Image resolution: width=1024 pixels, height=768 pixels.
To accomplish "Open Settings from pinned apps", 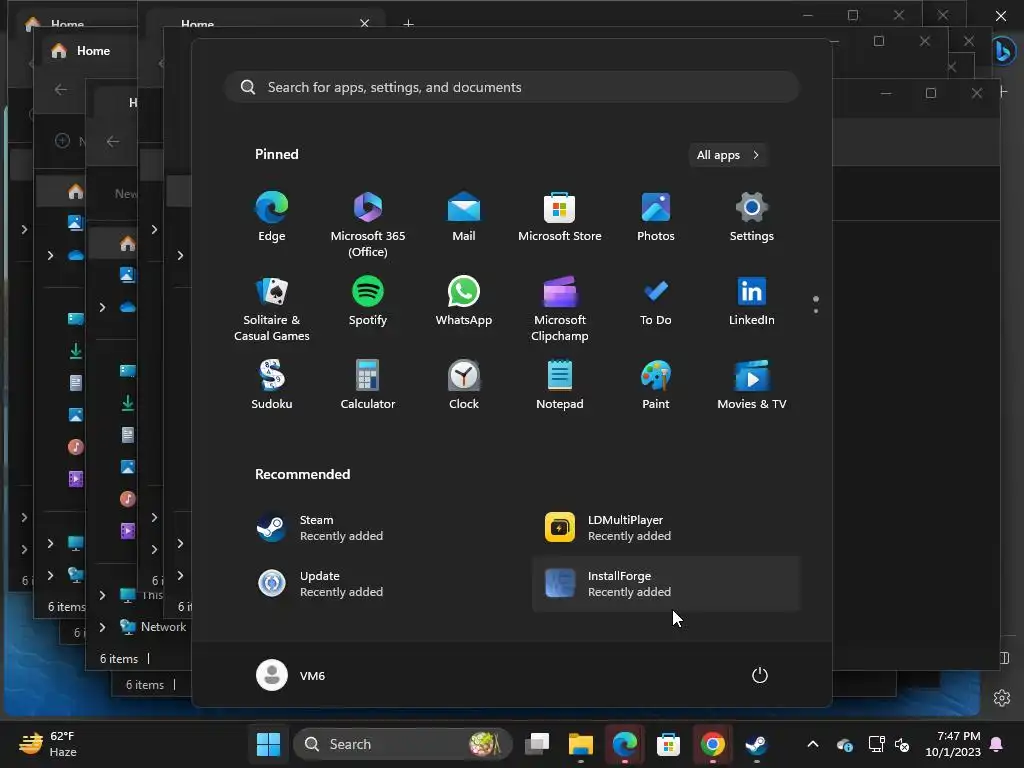I will coord(752,217).
